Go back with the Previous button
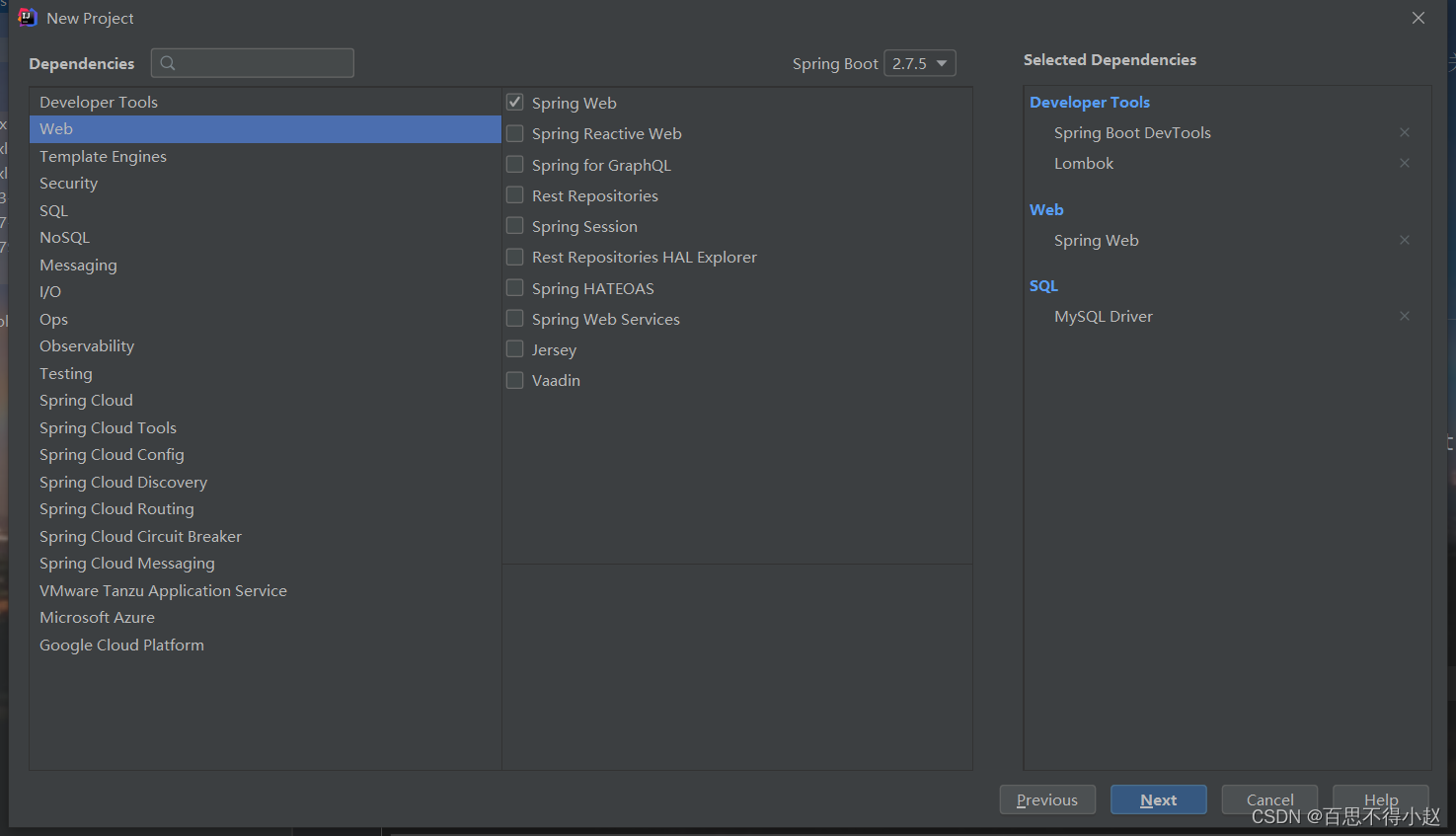This screenshot has height=836, width=1456. (1047, 799)
